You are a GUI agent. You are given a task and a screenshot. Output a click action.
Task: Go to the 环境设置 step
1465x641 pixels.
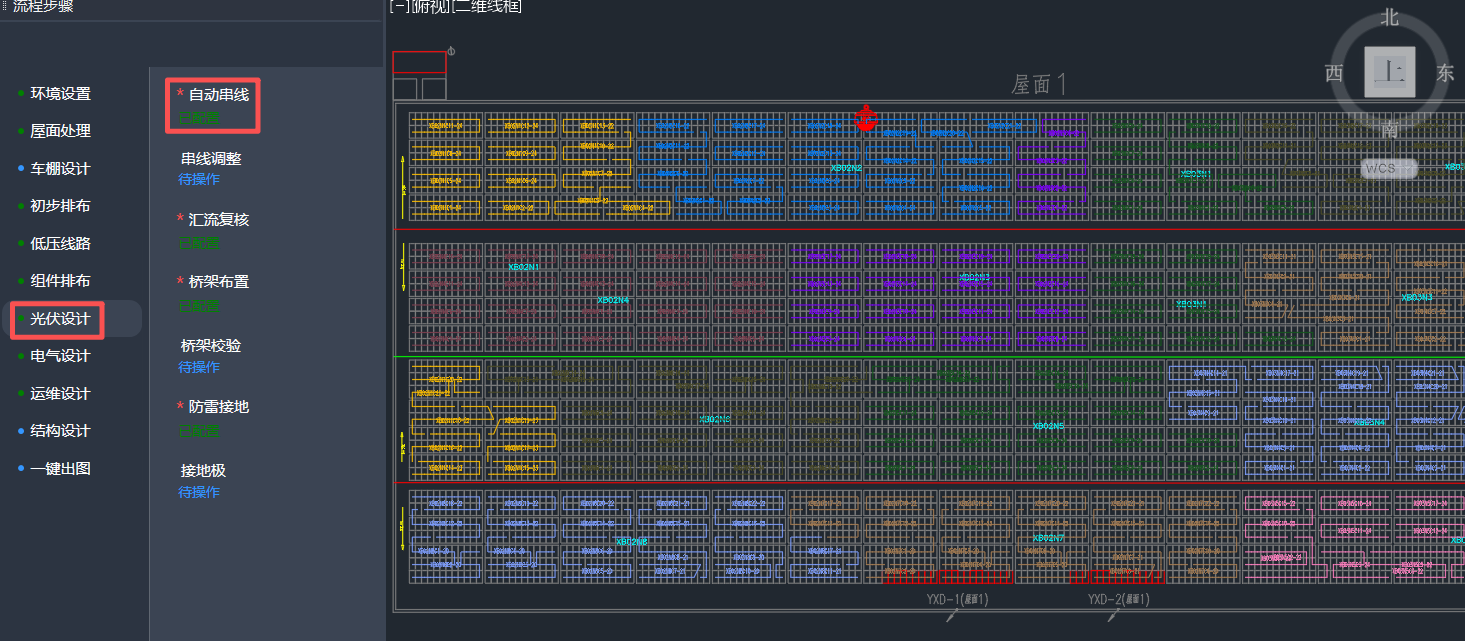[60, 94]
